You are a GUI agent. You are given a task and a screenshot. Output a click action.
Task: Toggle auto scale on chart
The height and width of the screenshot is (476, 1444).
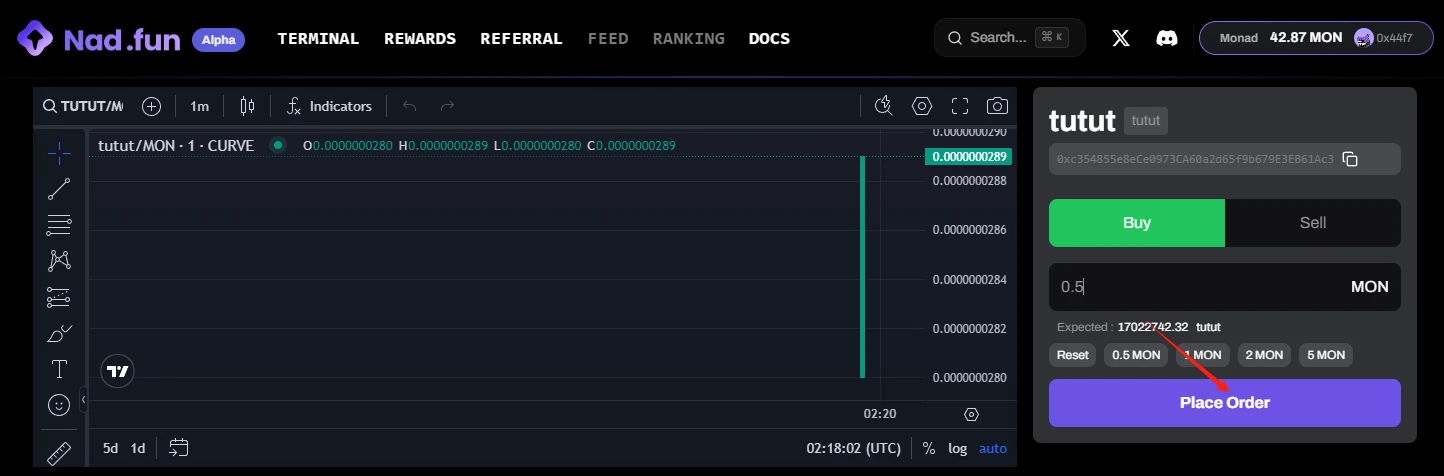pyautogui.click(x=993, y=448)
